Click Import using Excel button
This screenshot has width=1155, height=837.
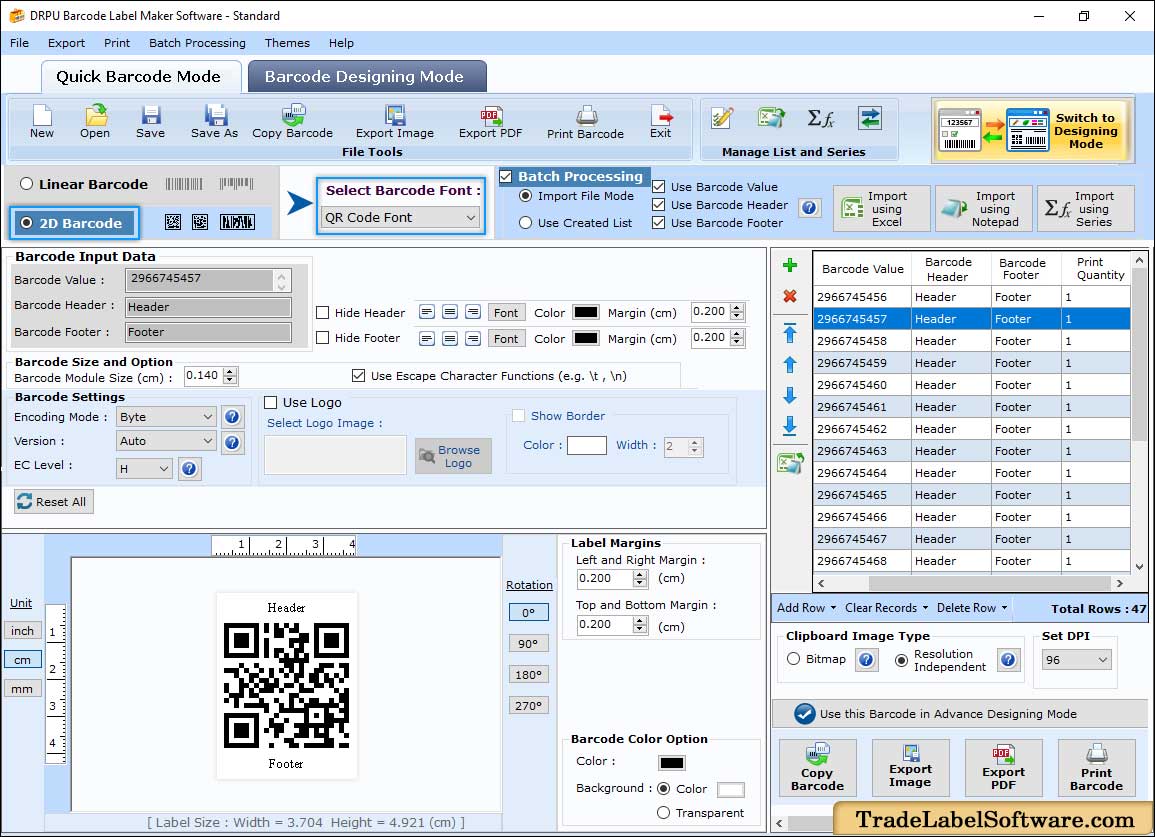coord(882,209)
